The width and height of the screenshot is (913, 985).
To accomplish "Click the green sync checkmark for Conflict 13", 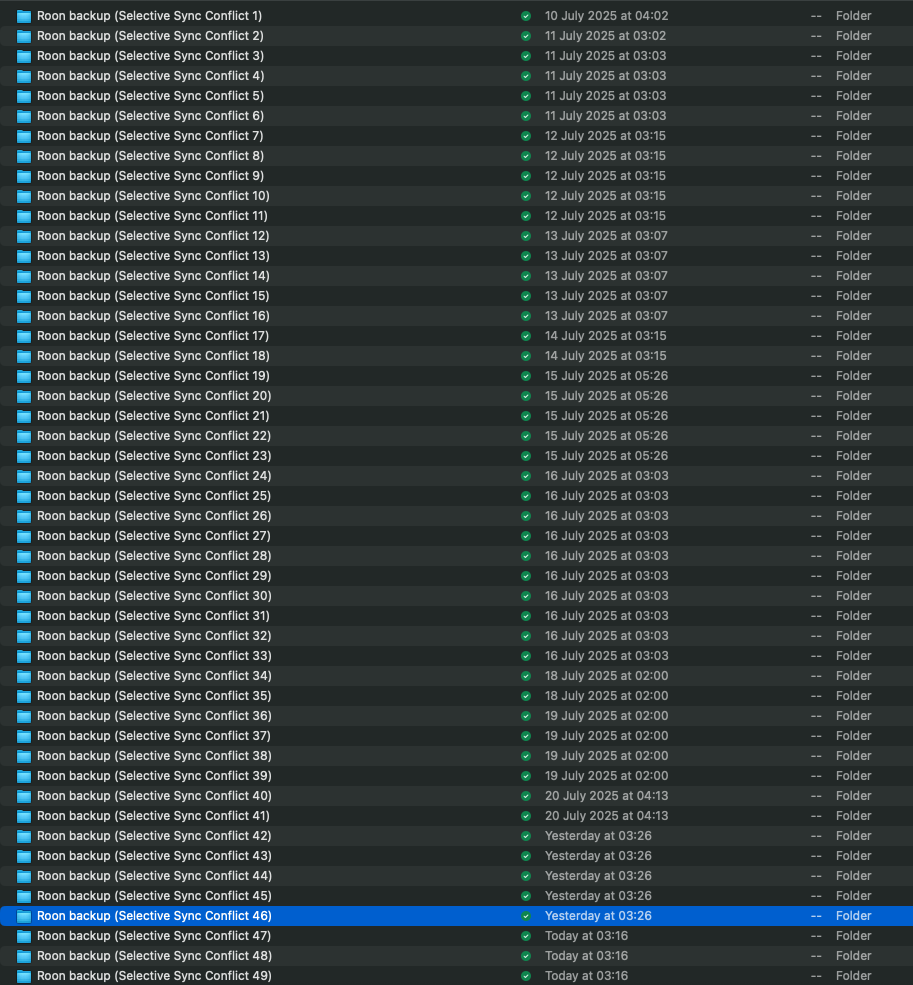I will [x=526, y=256].
